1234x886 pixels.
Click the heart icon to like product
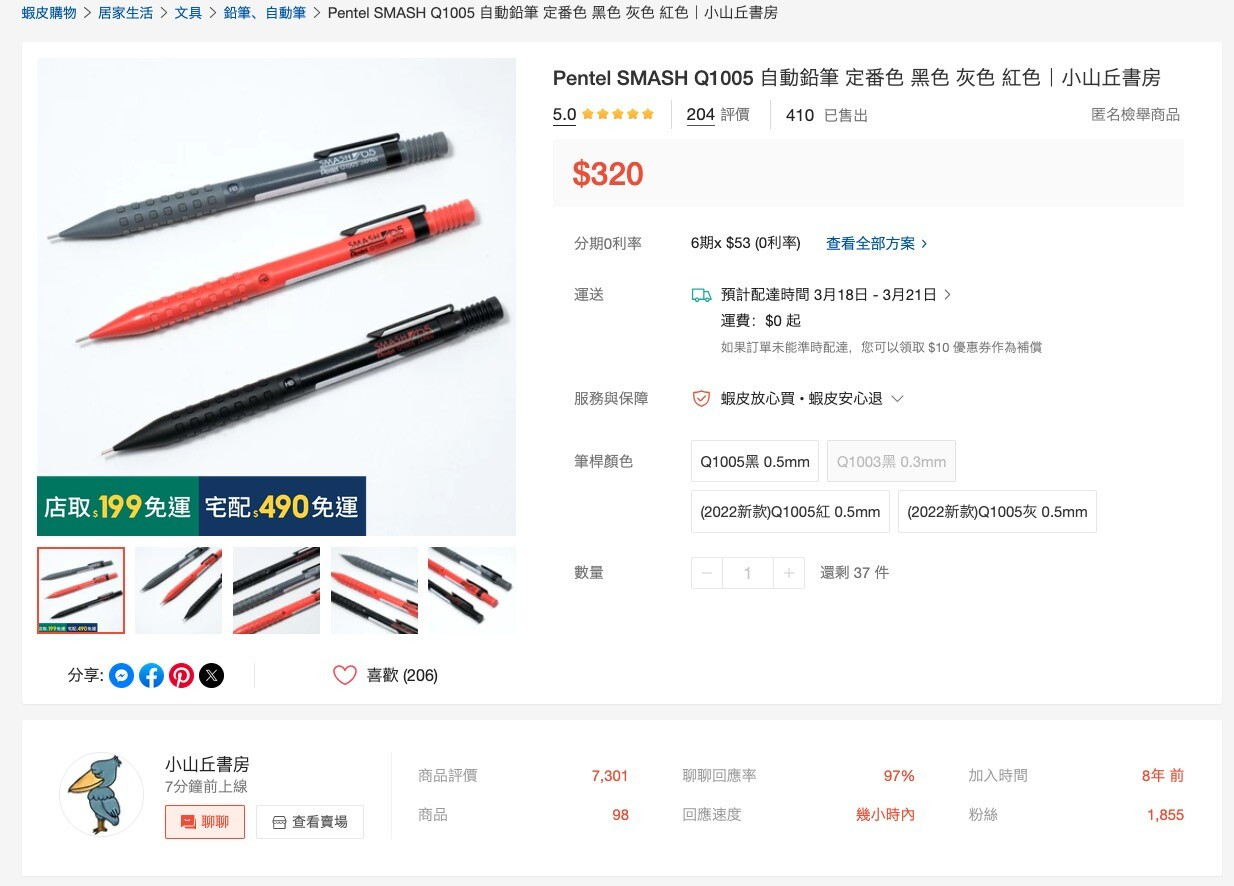345,675
